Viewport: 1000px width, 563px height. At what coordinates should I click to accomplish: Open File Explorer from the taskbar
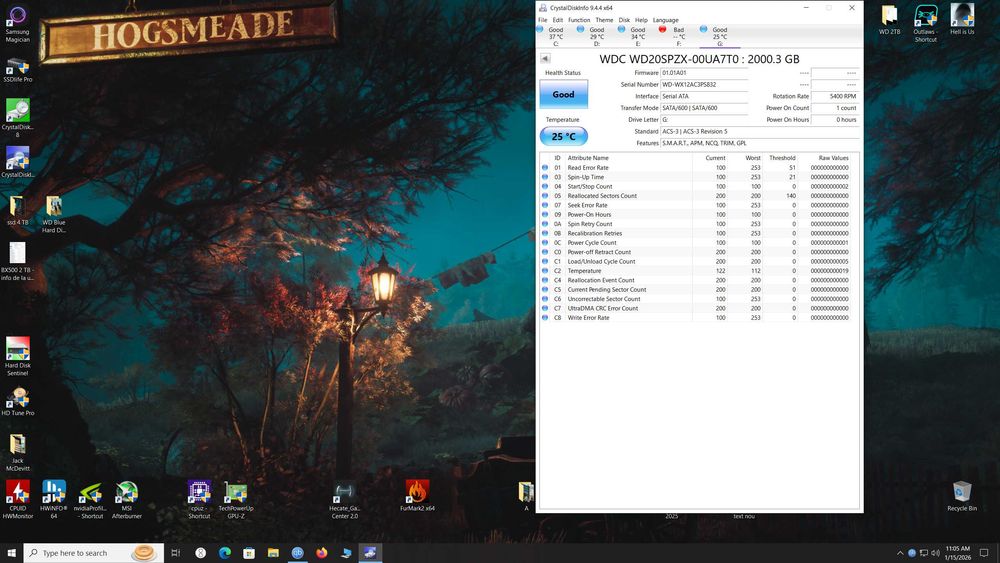click(x=273, y=553)
